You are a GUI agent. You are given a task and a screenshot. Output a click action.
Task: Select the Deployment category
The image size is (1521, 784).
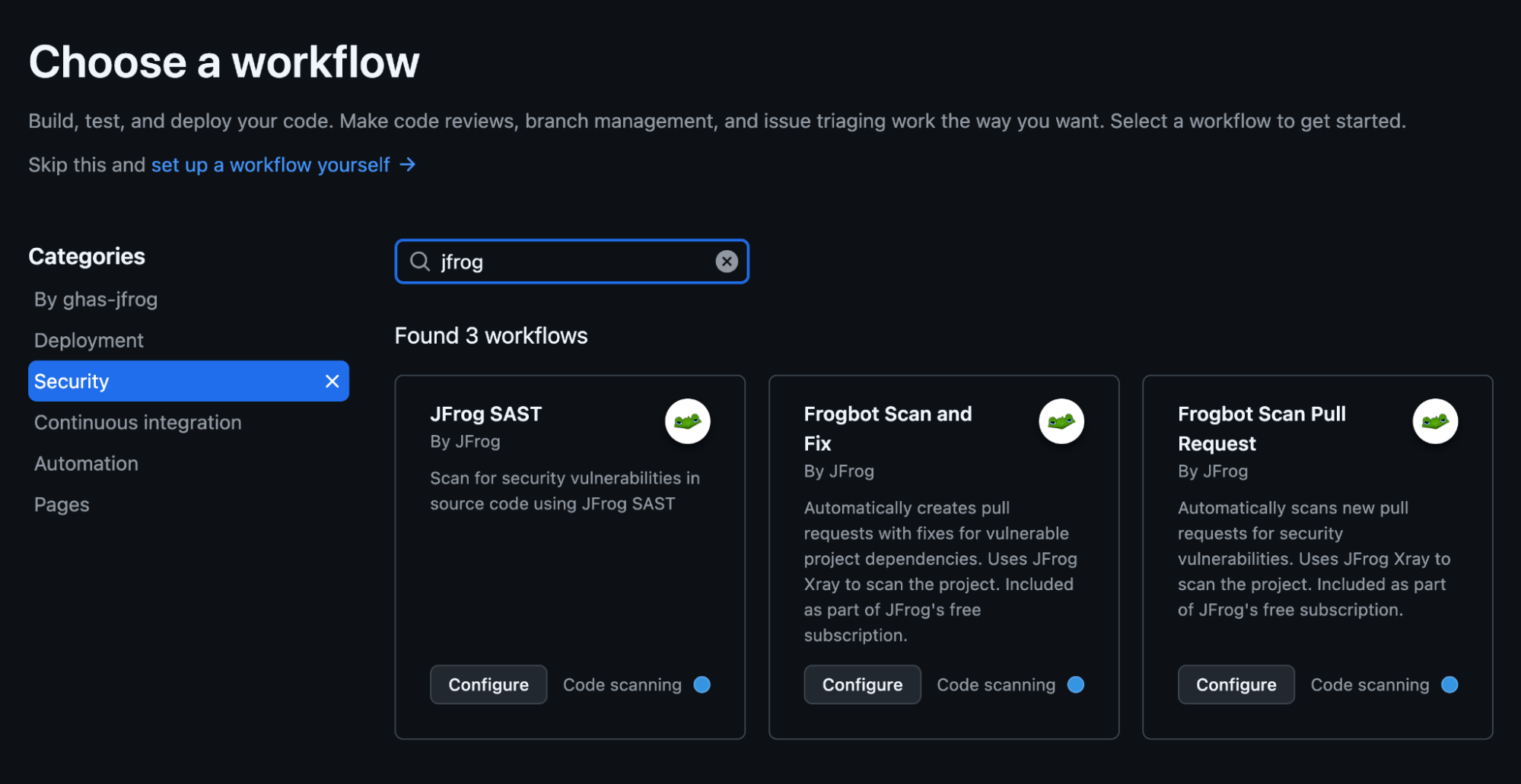click(88, 340)
